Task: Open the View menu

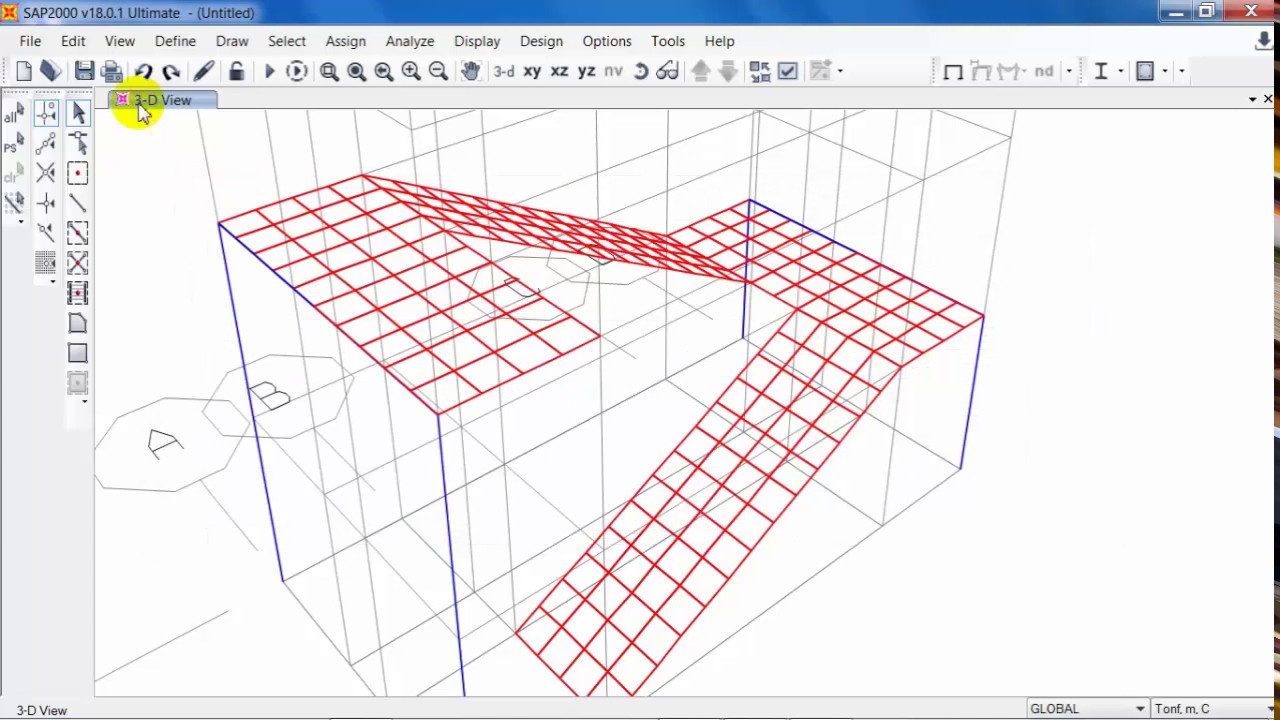Action: tap(120, 41)
